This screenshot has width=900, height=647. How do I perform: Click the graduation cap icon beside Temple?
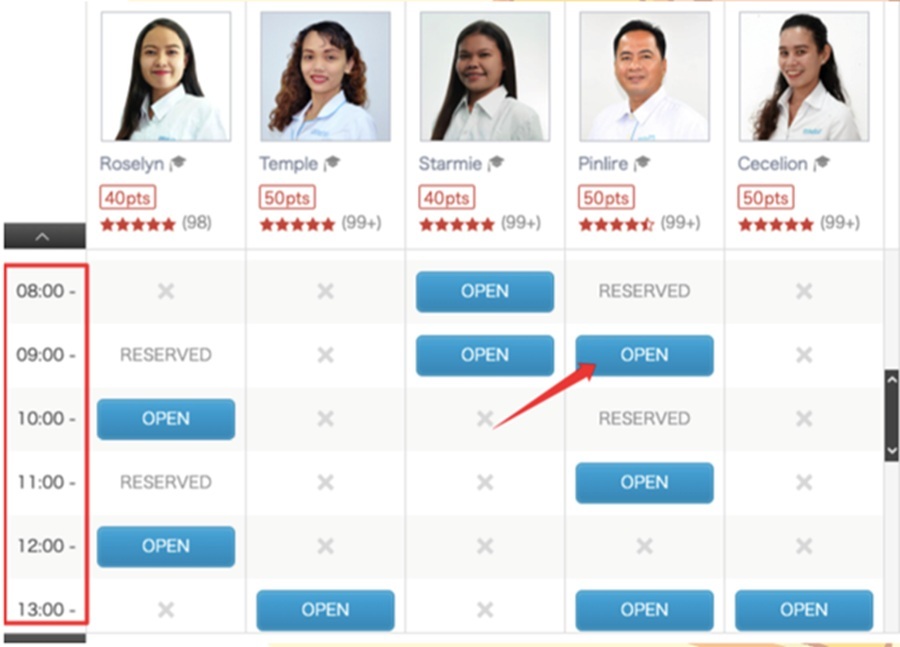332,164
